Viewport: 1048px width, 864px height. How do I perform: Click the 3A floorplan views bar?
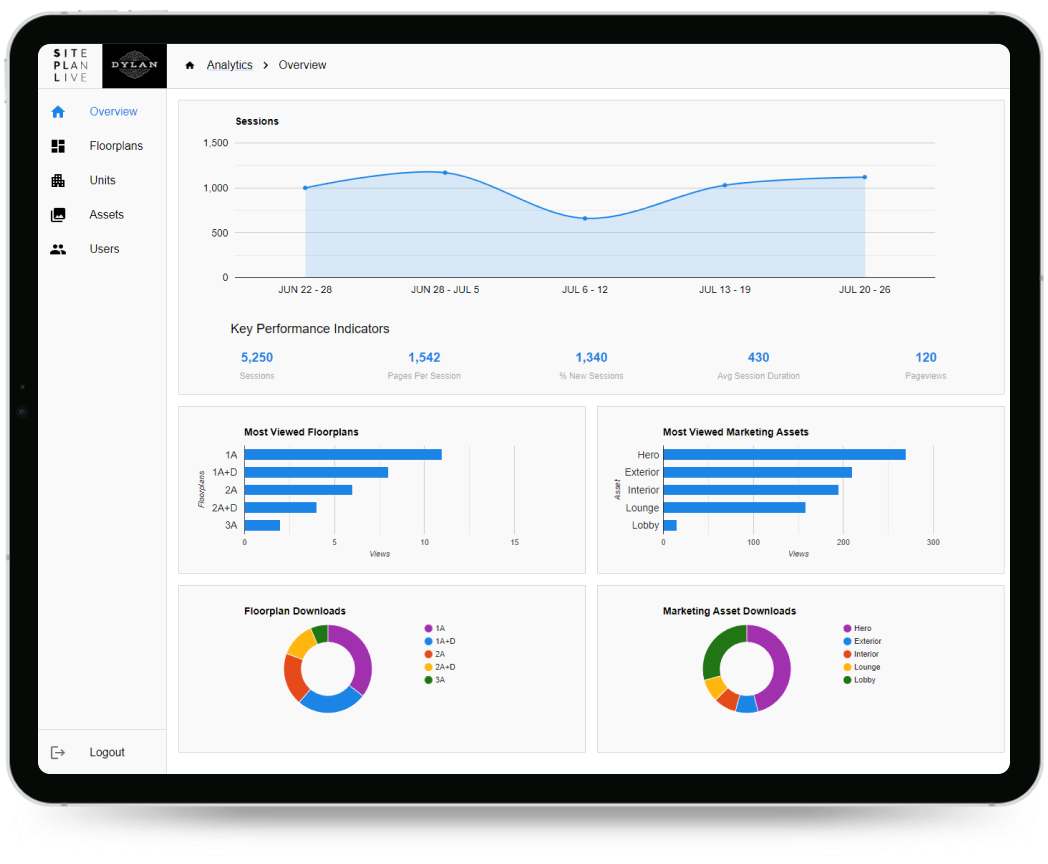262,525
